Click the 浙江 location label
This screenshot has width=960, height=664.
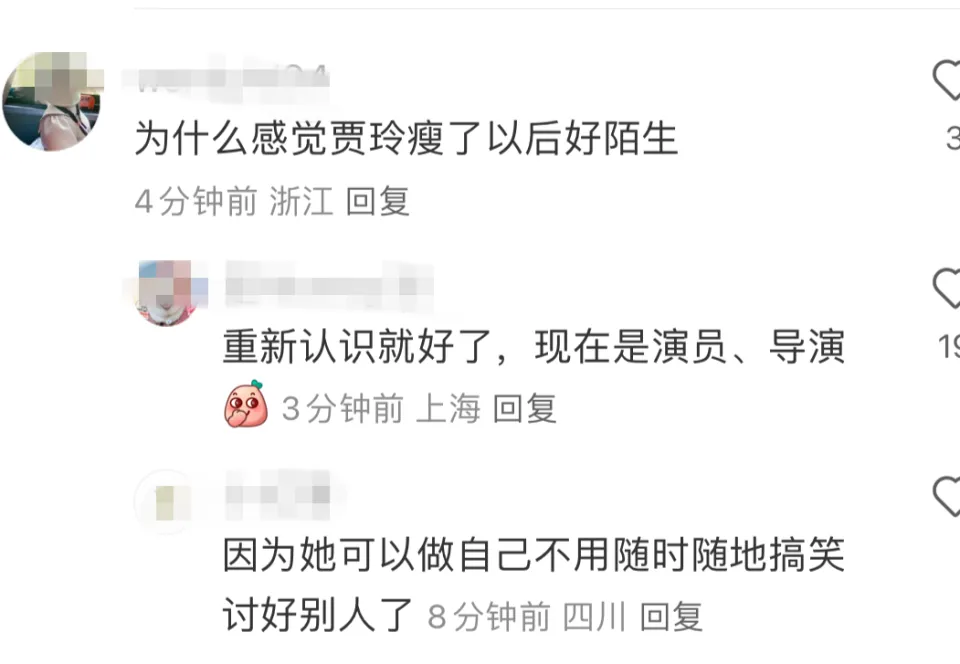coord(301,201)
